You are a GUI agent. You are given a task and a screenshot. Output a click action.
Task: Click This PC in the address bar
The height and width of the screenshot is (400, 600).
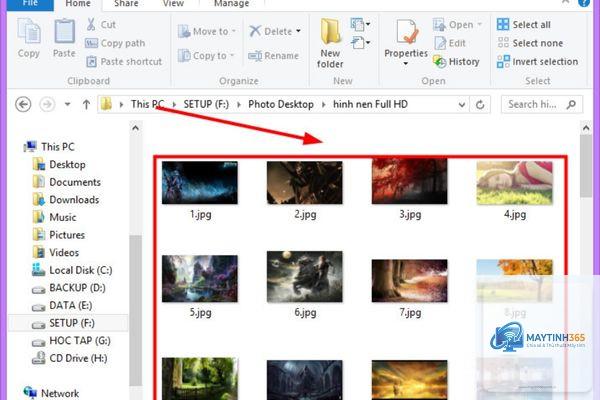point(147,104)
